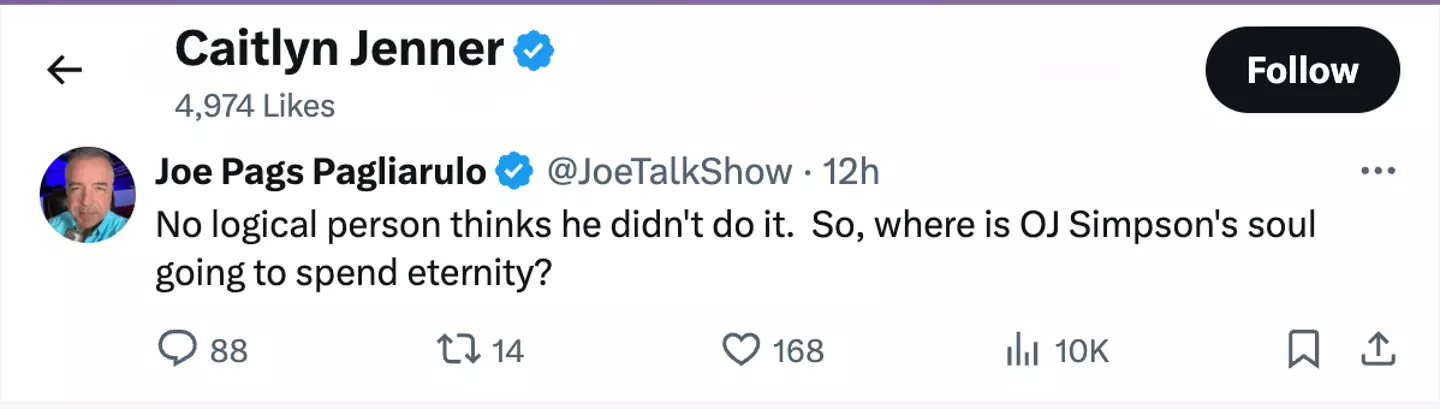The height and width of the screenshot is (409, 1440).
Task: Click the Follow button
Action: 1302,70
